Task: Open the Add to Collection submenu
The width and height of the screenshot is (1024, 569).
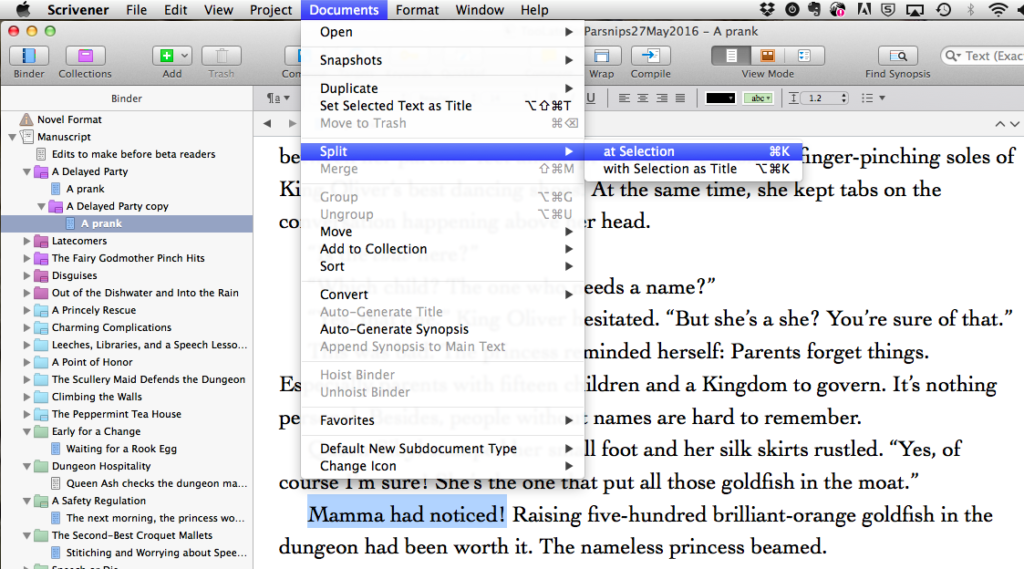Action: click(443, 249)
